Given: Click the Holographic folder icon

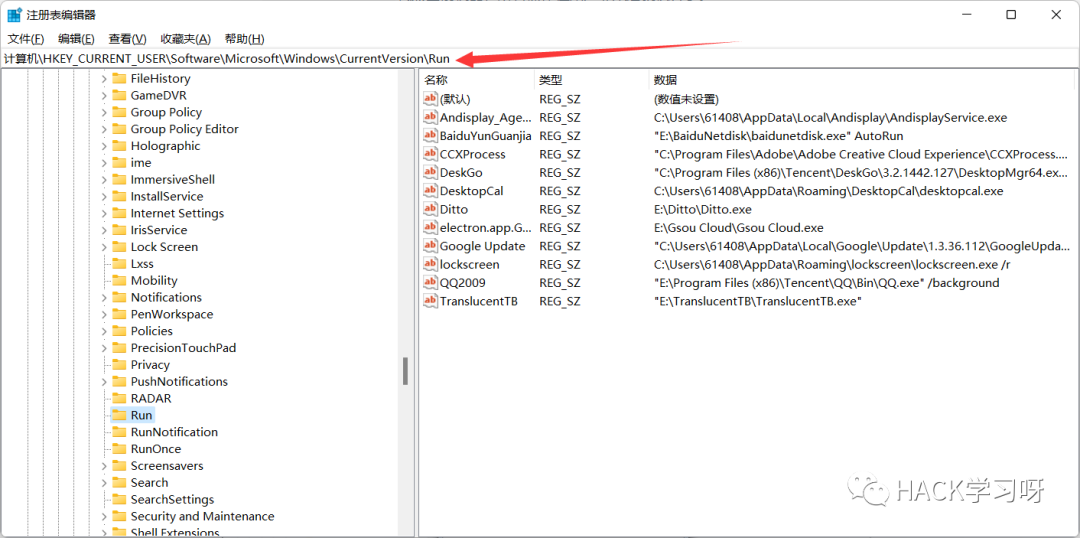Looking at the screenshot, I should point(119,146).
